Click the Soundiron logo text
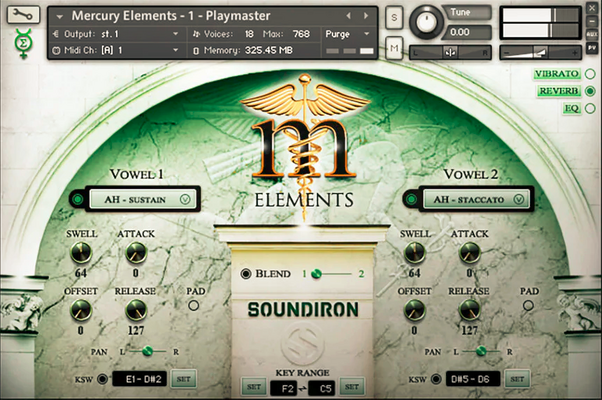 tap(303, 309)
